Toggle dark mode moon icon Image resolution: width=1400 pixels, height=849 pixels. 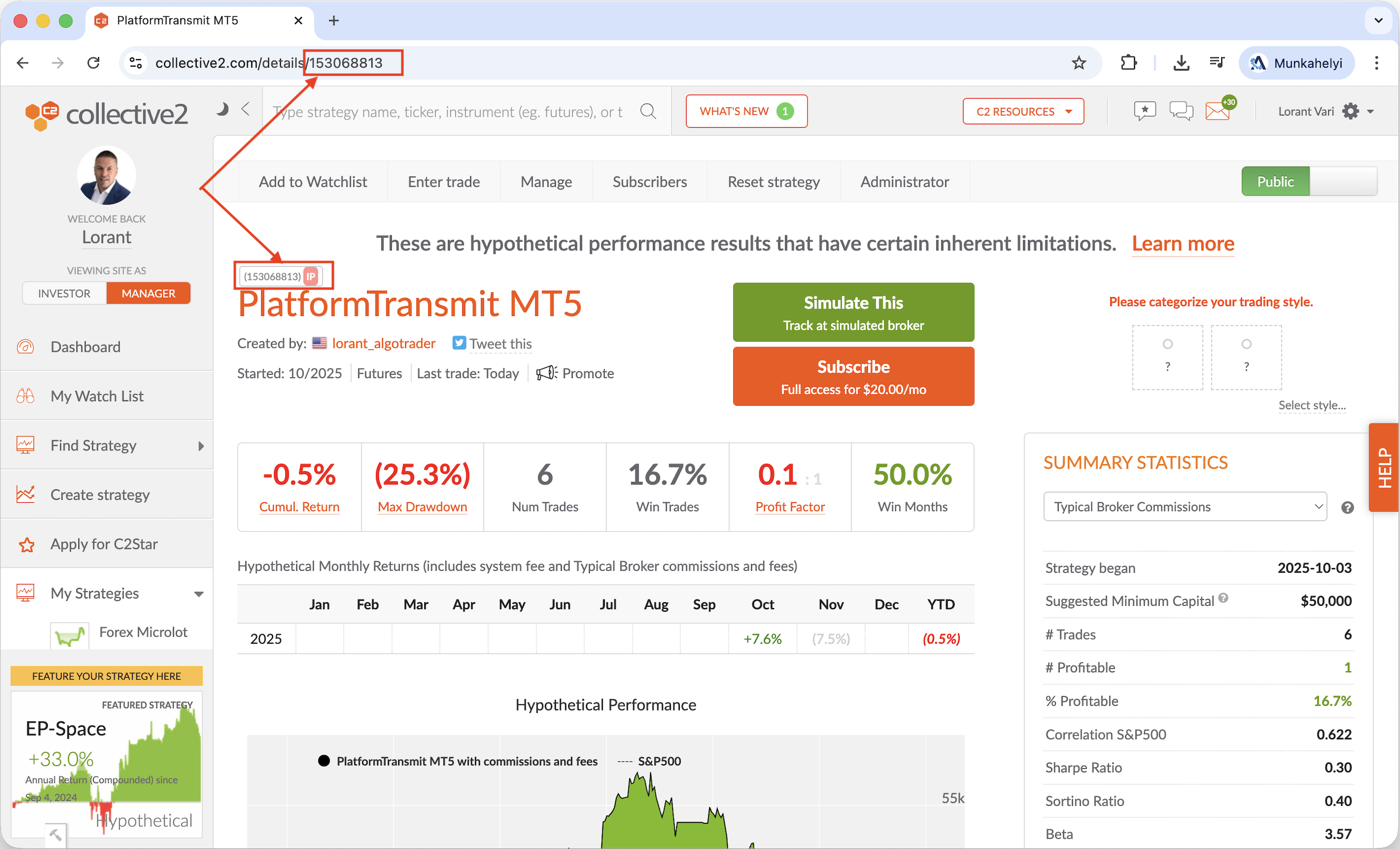coord(222,109)
